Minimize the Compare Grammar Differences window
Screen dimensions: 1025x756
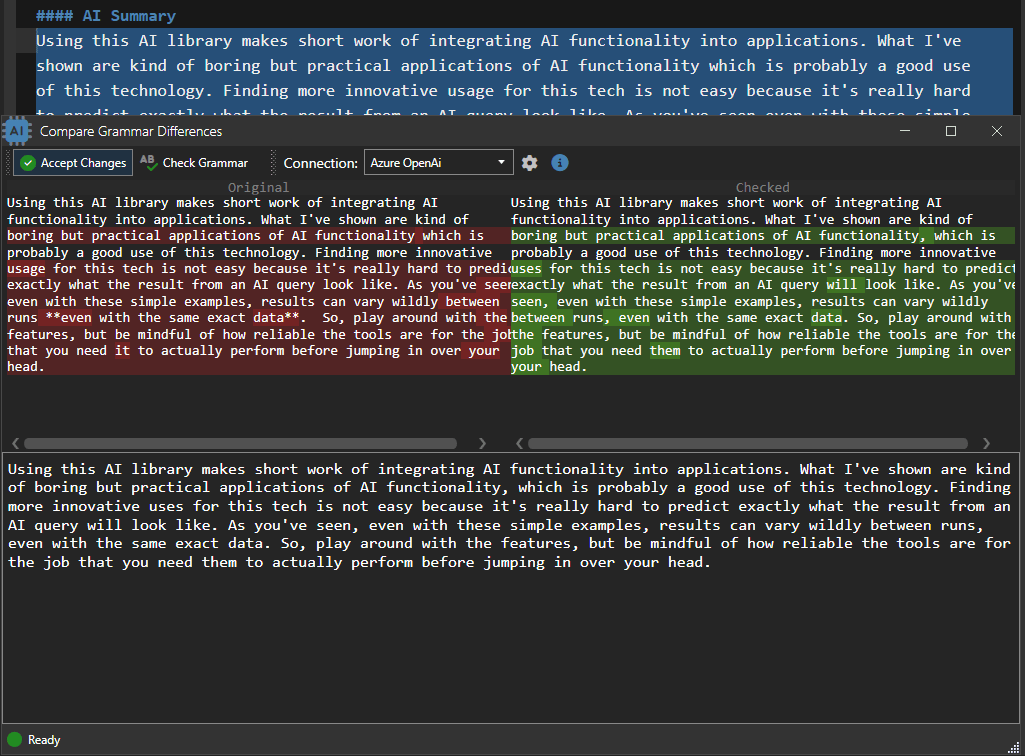[905, 131]
